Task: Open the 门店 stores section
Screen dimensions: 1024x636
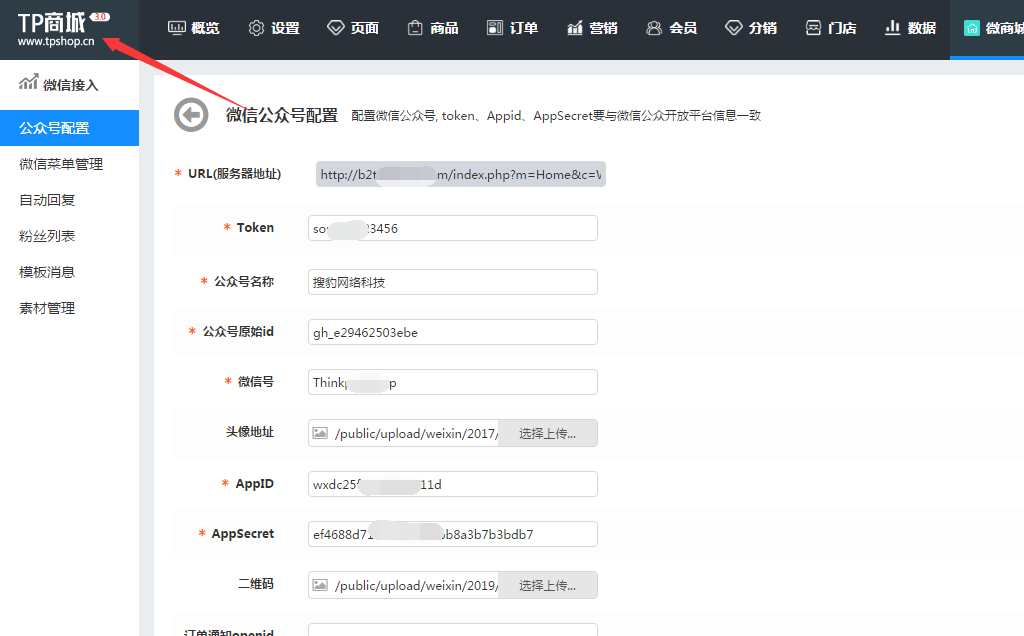Action: (831, 28)
